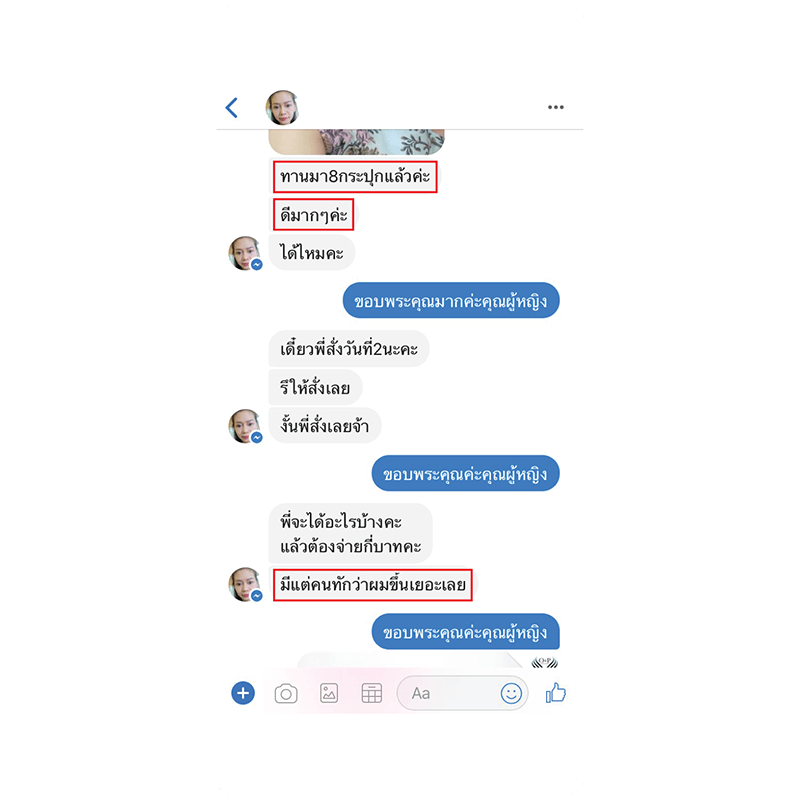800x800 pixels.
Task: Tap the blue back arrow
Action: (x=232, y=108)
